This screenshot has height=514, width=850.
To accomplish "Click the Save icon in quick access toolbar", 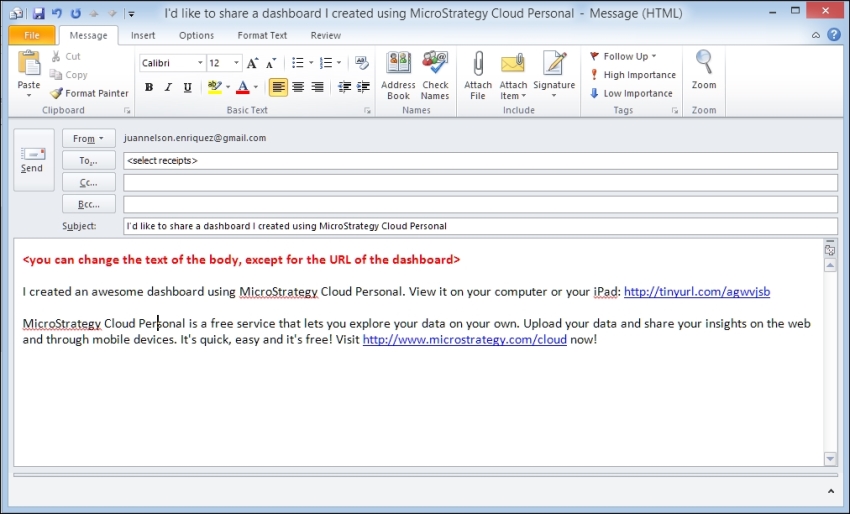I will 38,13.
